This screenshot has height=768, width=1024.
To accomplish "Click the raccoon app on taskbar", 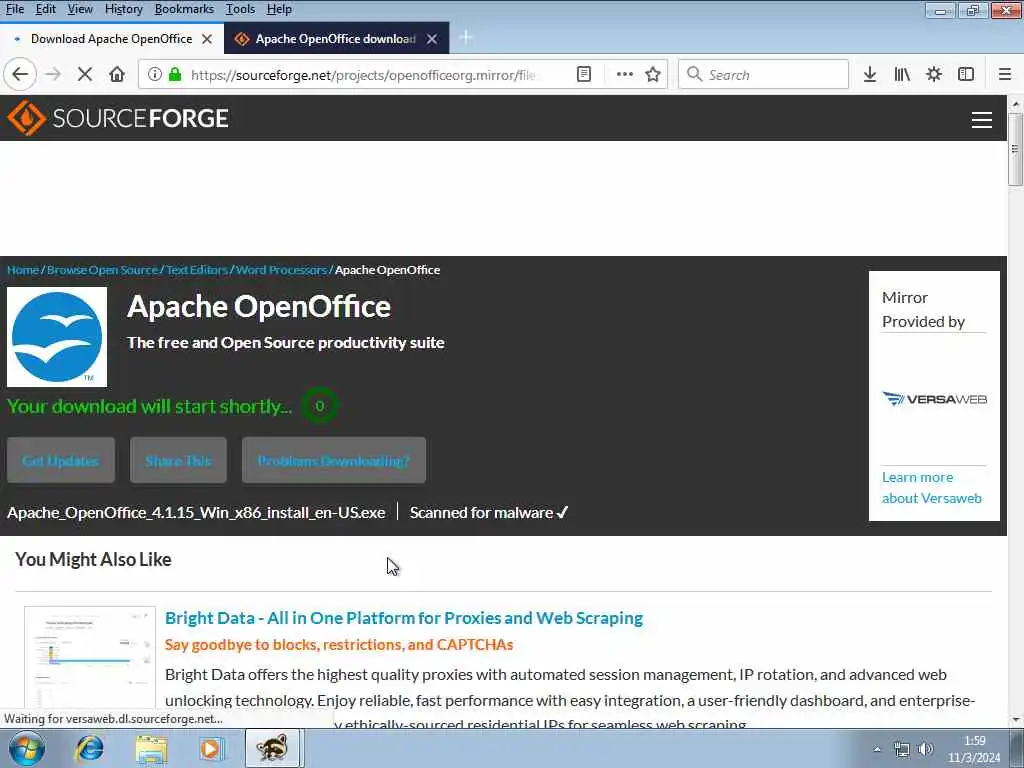I will (272, 748).
